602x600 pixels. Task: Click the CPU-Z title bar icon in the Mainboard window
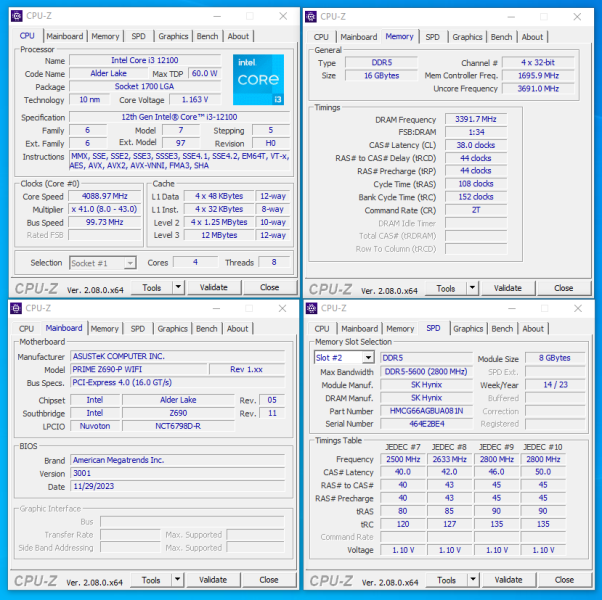(x=14, y=308)
